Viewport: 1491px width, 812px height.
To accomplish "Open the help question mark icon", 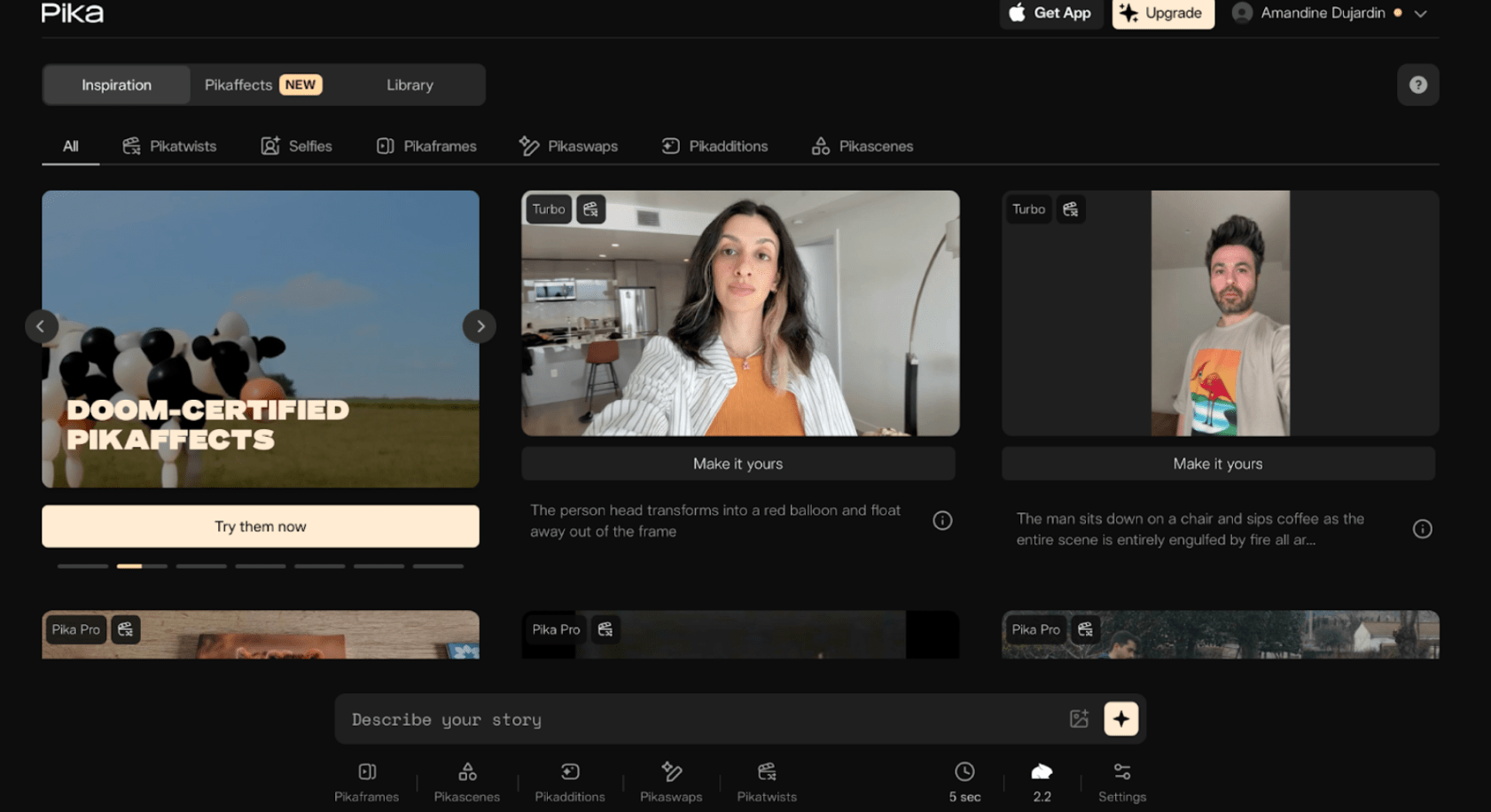I will [1417, 85].
